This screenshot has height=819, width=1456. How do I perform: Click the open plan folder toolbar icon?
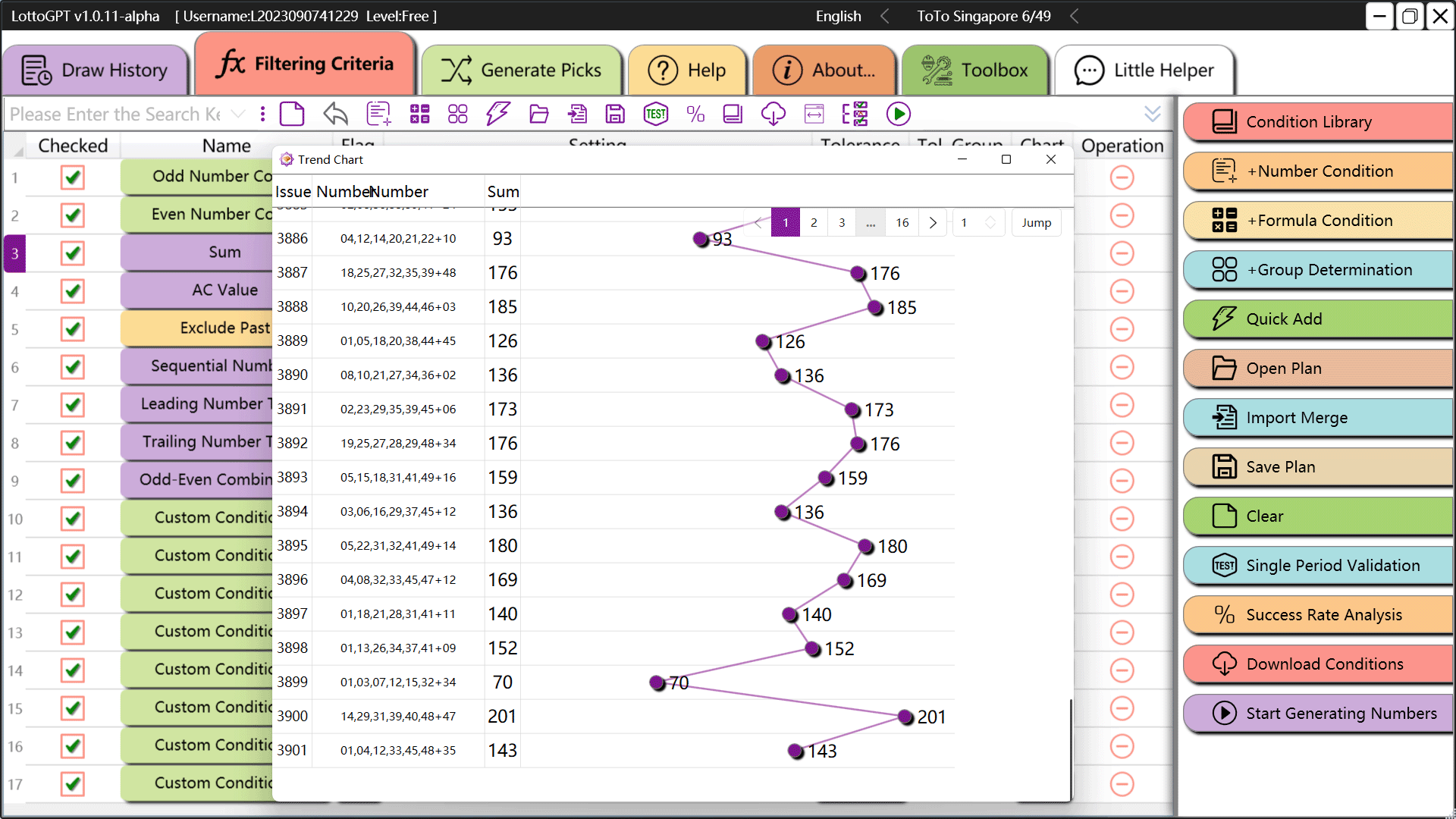pyautogui.click(x=539, y=115)
